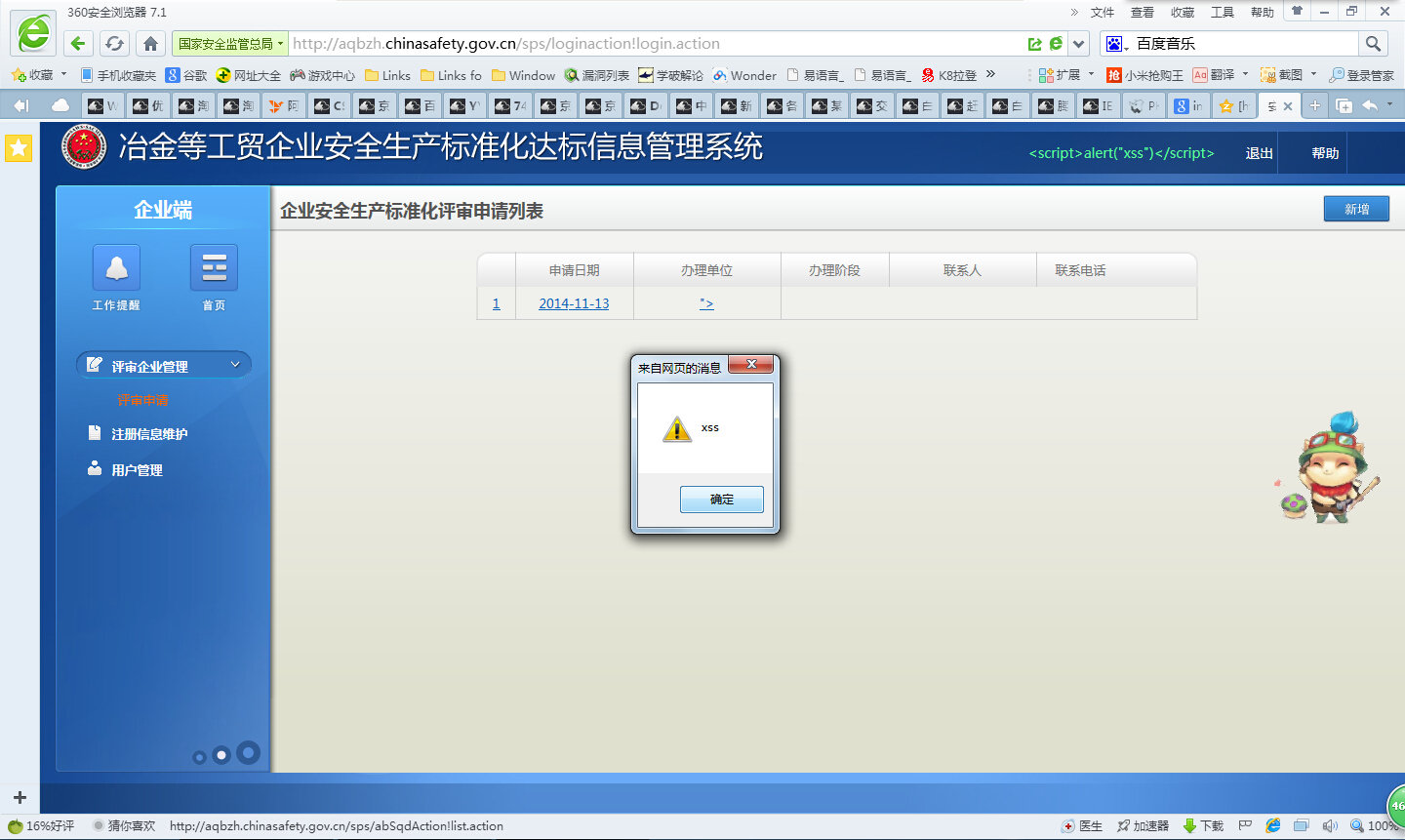The image size is (1405, 840).
Task: Click the 100% zoom level control
Action: click(x=1376, y=825)
